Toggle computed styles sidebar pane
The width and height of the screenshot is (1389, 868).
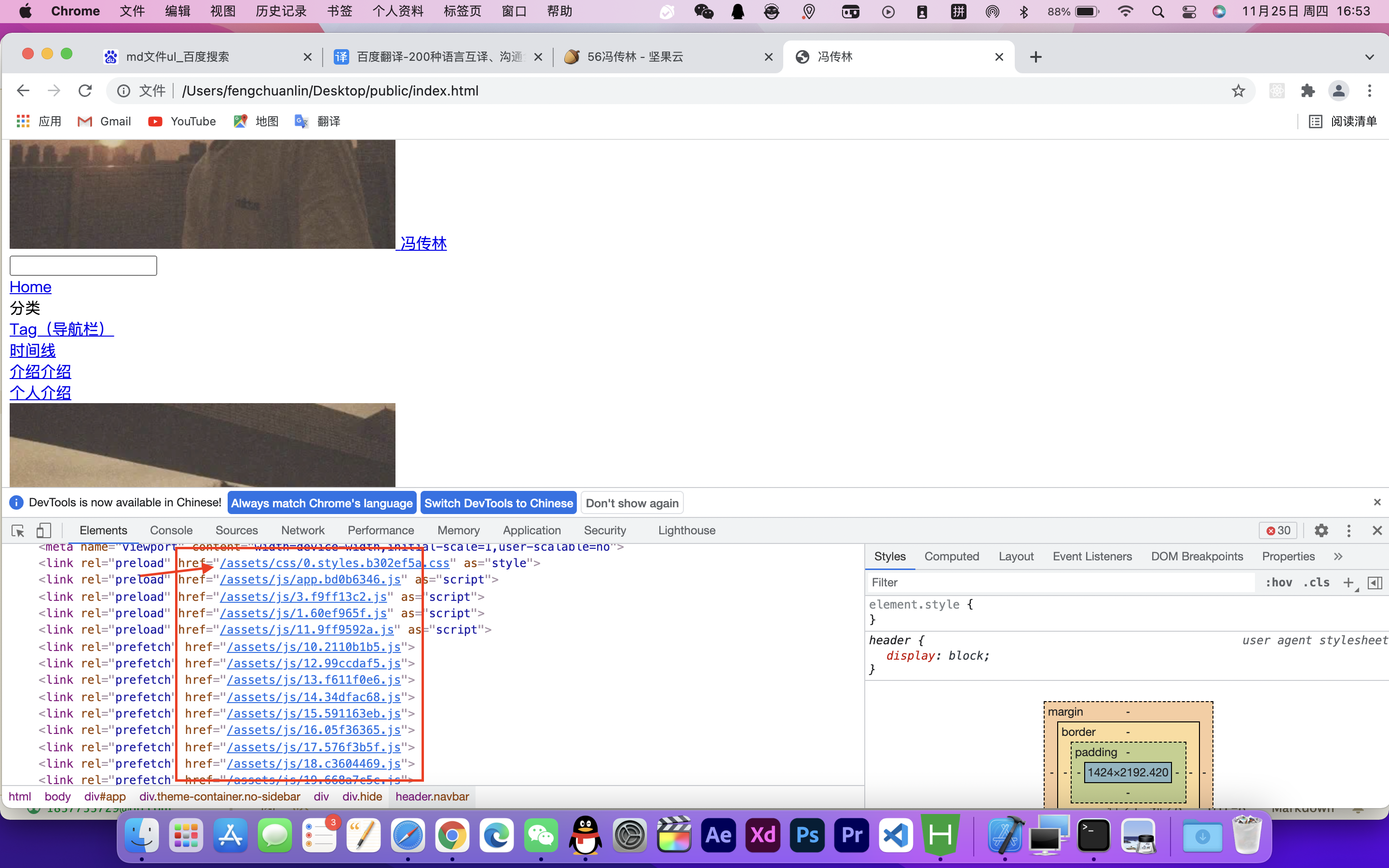(x=1375, y=582)
